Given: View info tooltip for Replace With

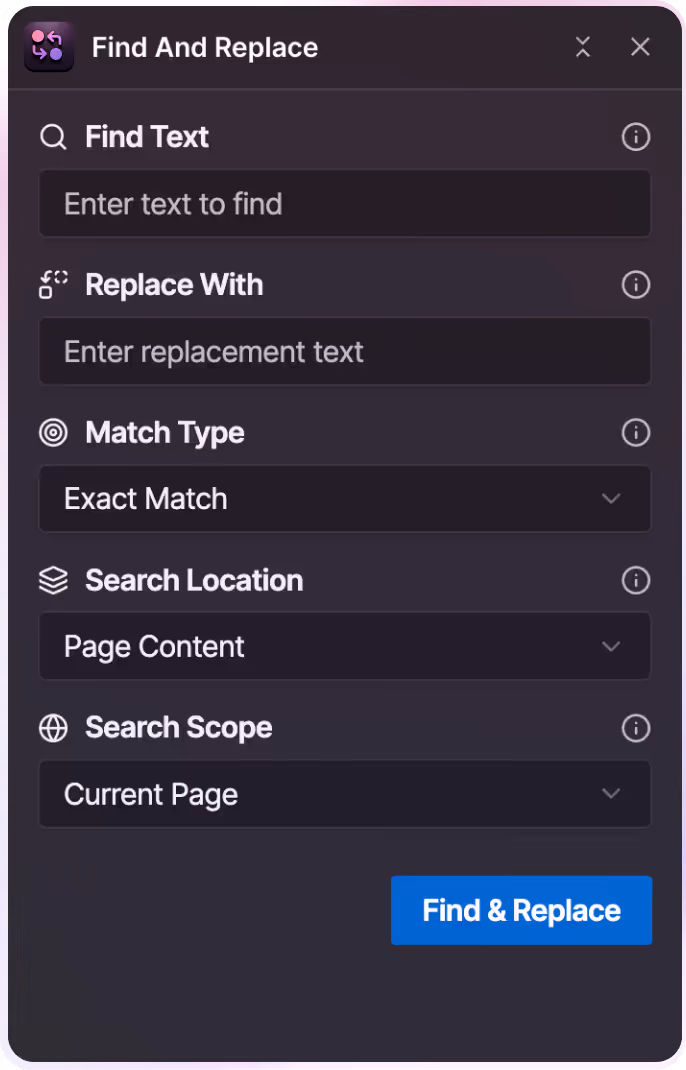Looking at the screenshot, I should [636, 285].
